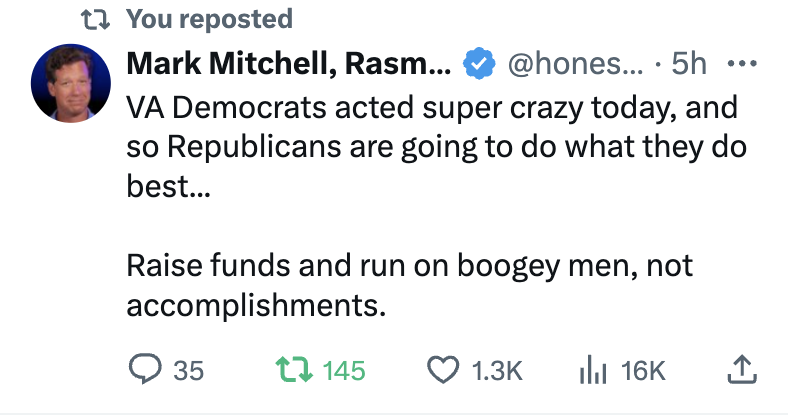Click the 1.3K likes count
Viewport: 788px width, 420px height.
tap(496, 371)
